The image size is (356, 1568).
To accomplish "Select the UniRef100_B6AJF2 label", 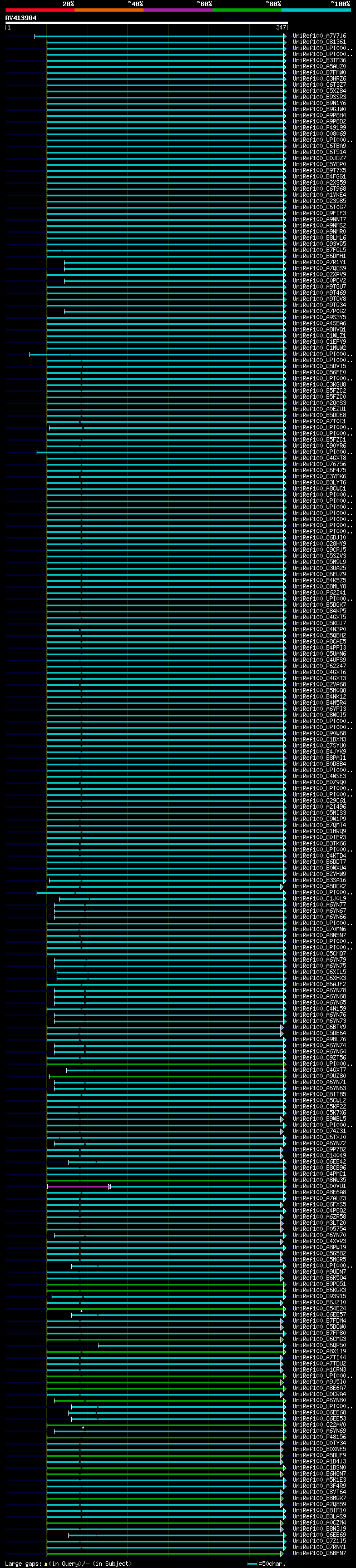I will [x=319, y=985].
